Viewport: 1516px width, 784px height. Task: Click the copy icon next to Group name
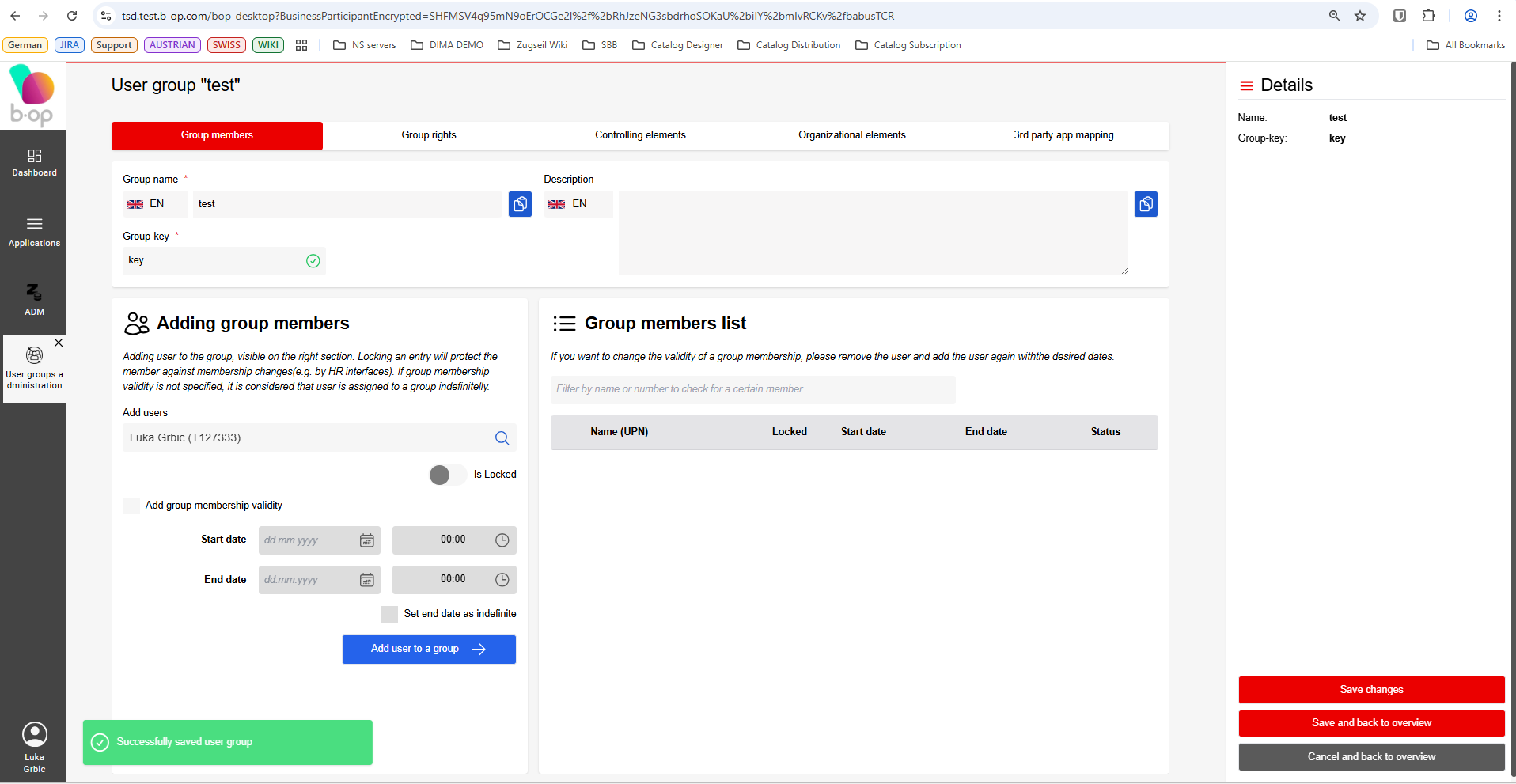520,204
